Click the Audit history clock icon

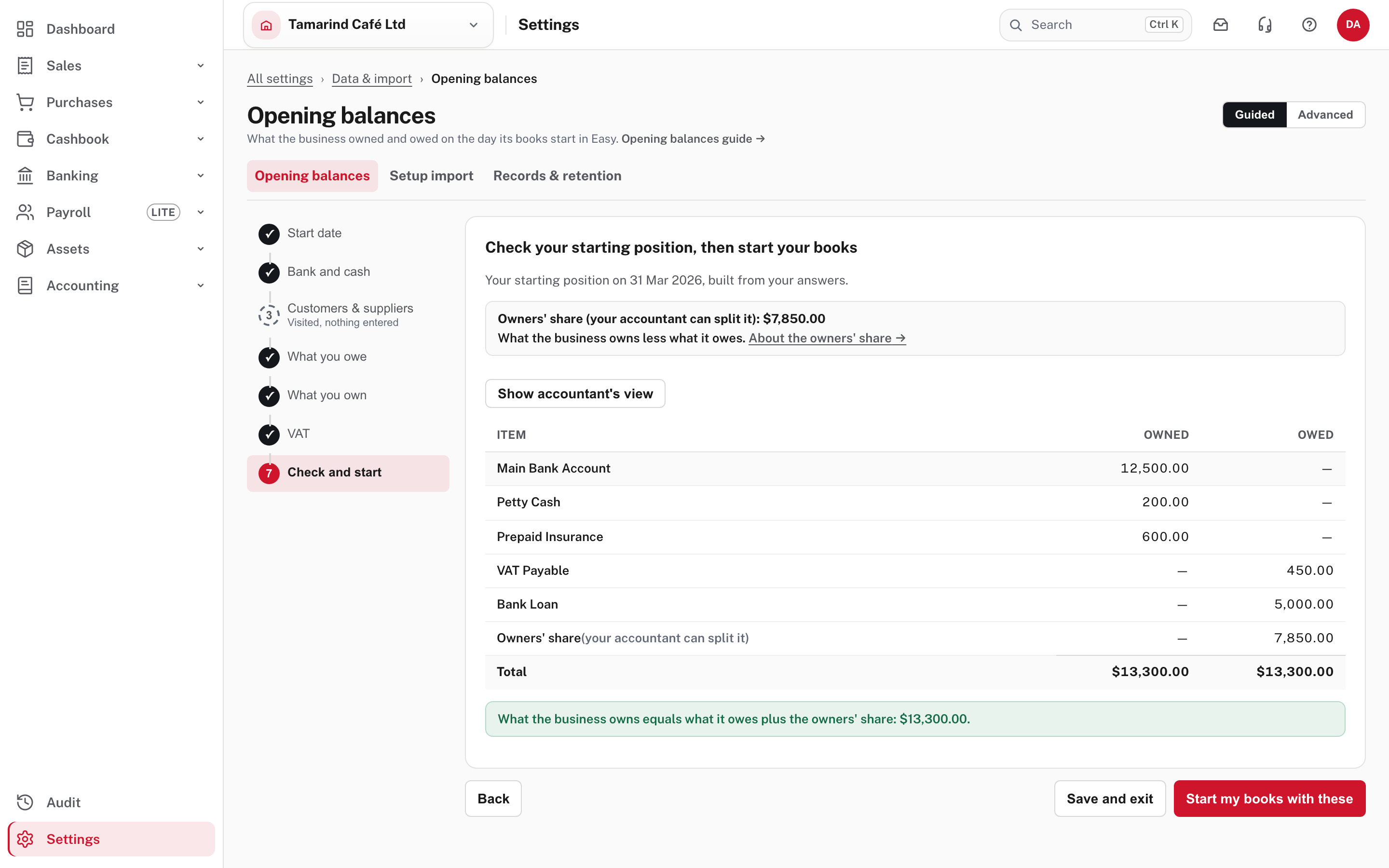[x=25, y=802]
